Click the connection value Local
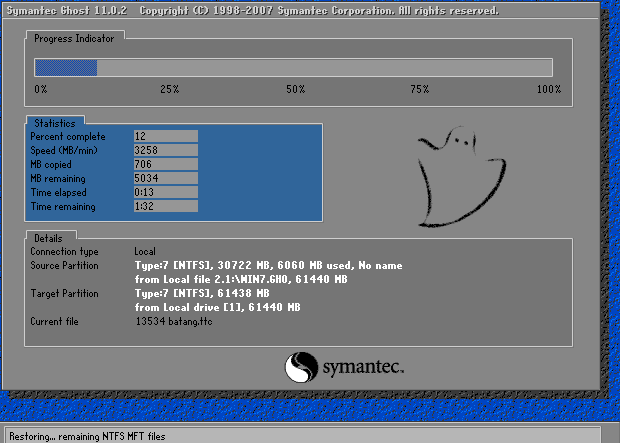 click(x=145, y=252)
